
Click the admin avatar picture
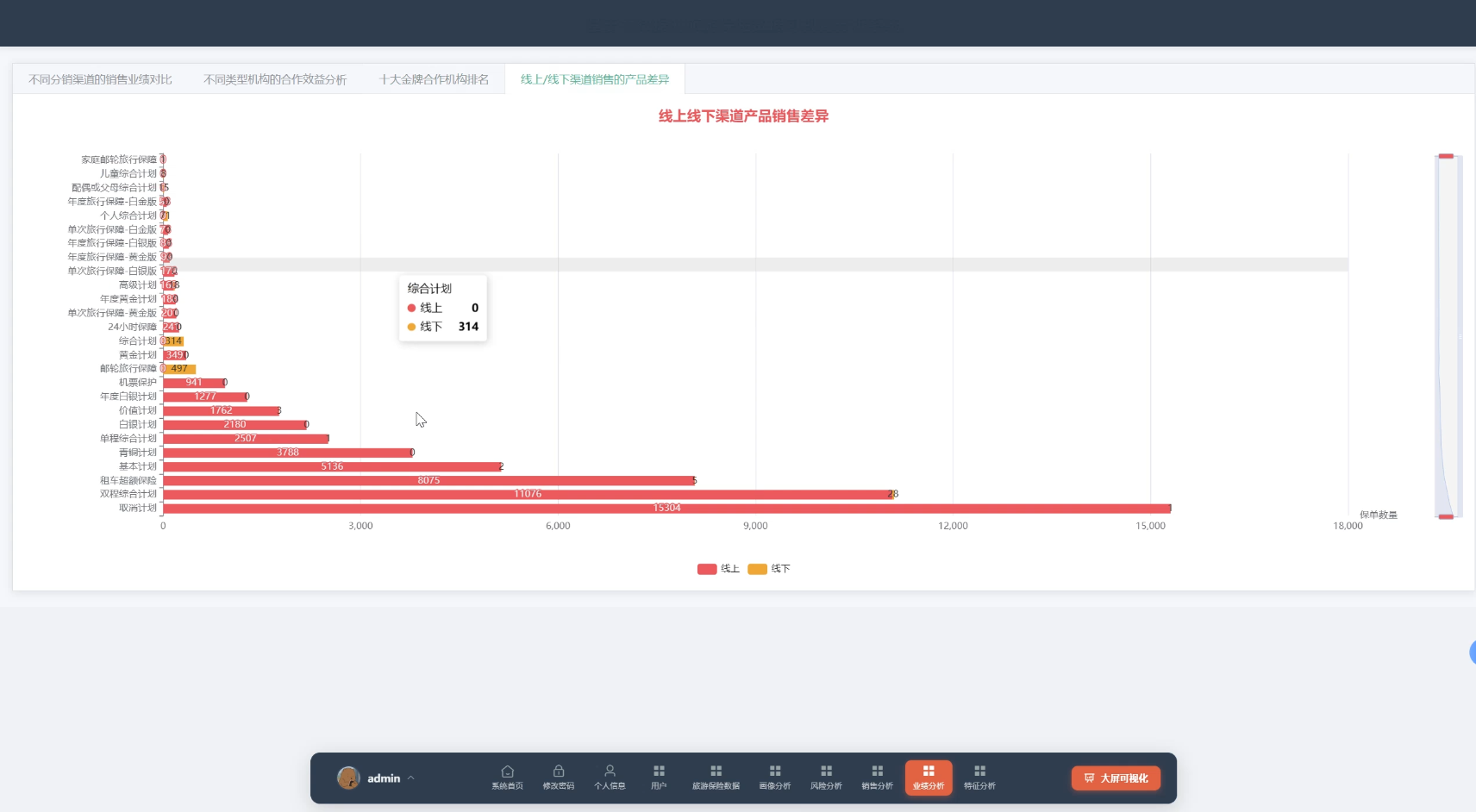click(x=348, y=778)
